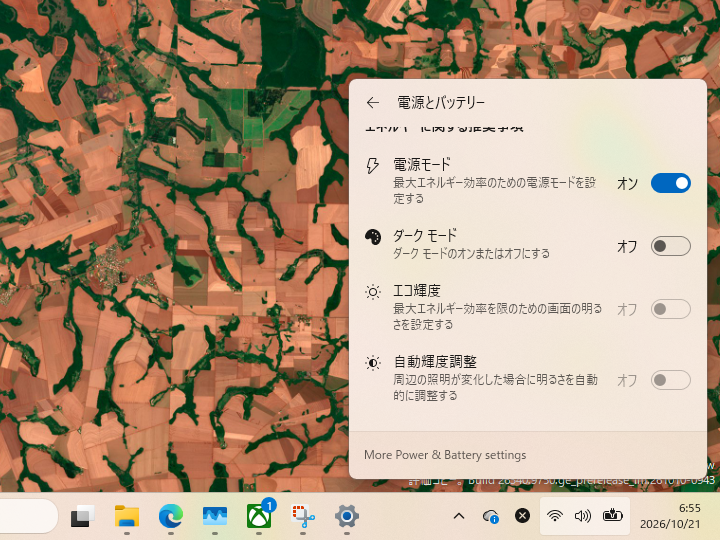The width and height of the screenshot is (720, 540).
Task: Open More Power & Battery settings link
Action: click(445, 455)
